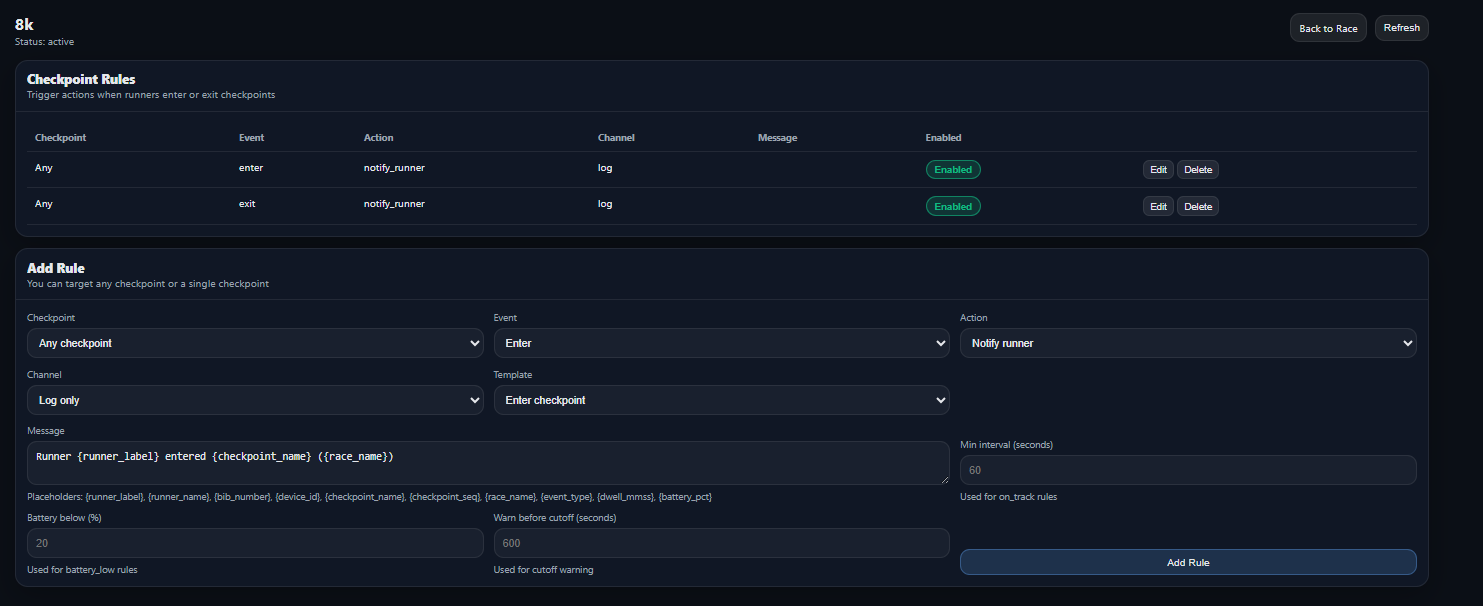Toggle the Enabled badge on exit rule
This screenshot has width=1483, height=606.
click(952, 207)
